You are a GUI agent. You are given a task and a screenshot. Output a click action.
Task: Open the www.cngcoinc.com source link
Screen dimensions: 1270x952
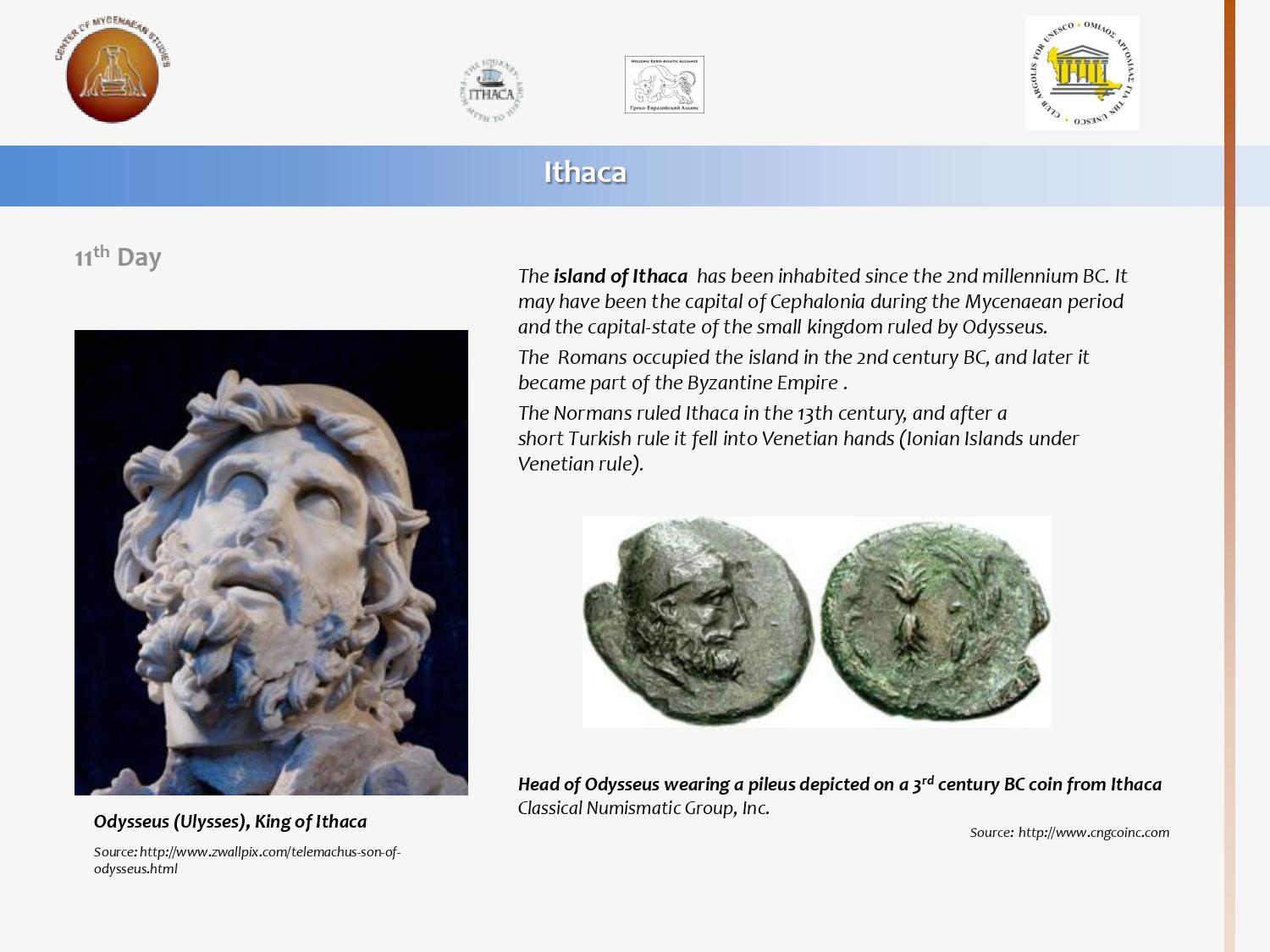(x=1093, y=833)
